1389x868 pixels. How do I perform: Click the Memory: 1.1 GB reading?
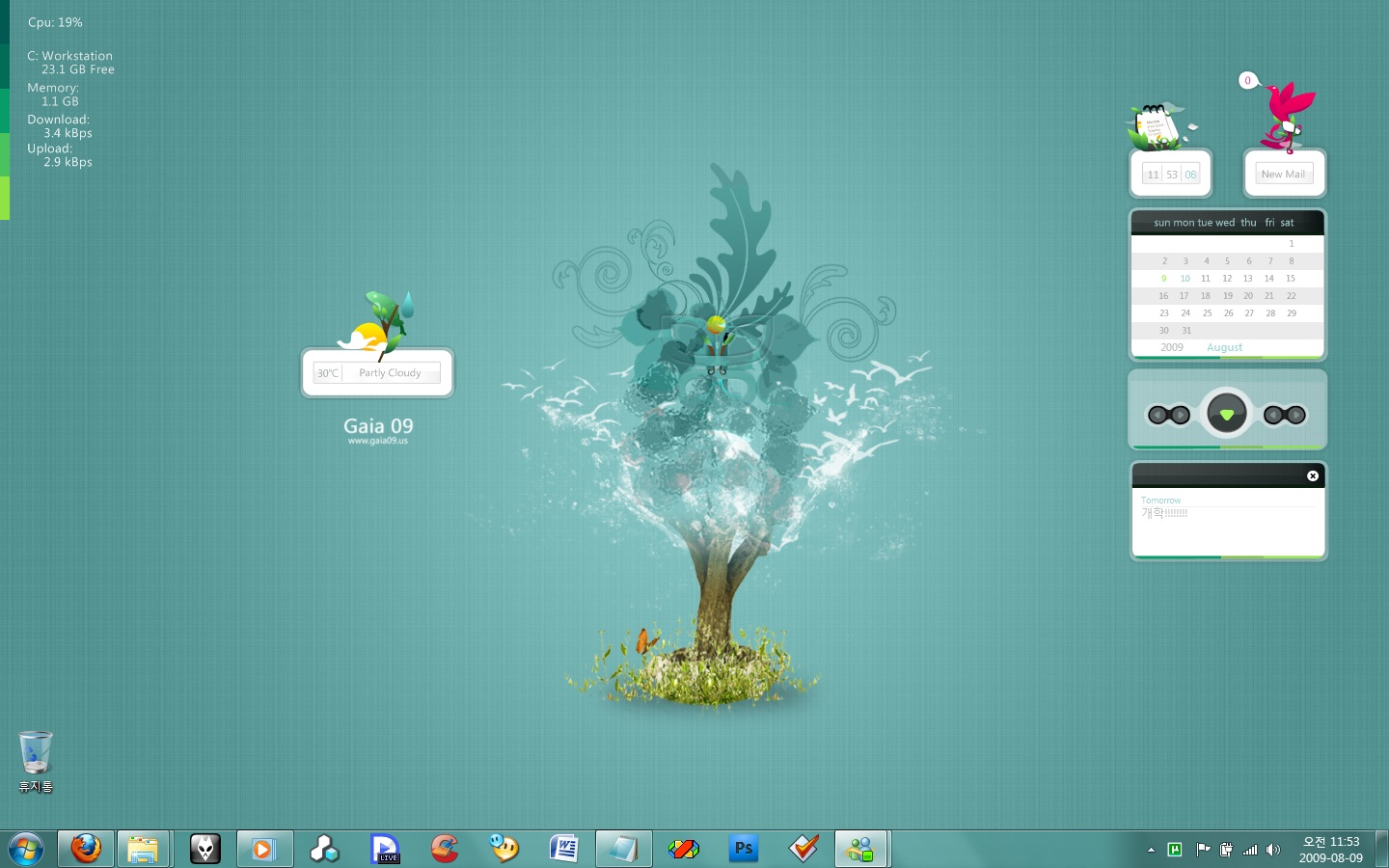click(53, 95)
